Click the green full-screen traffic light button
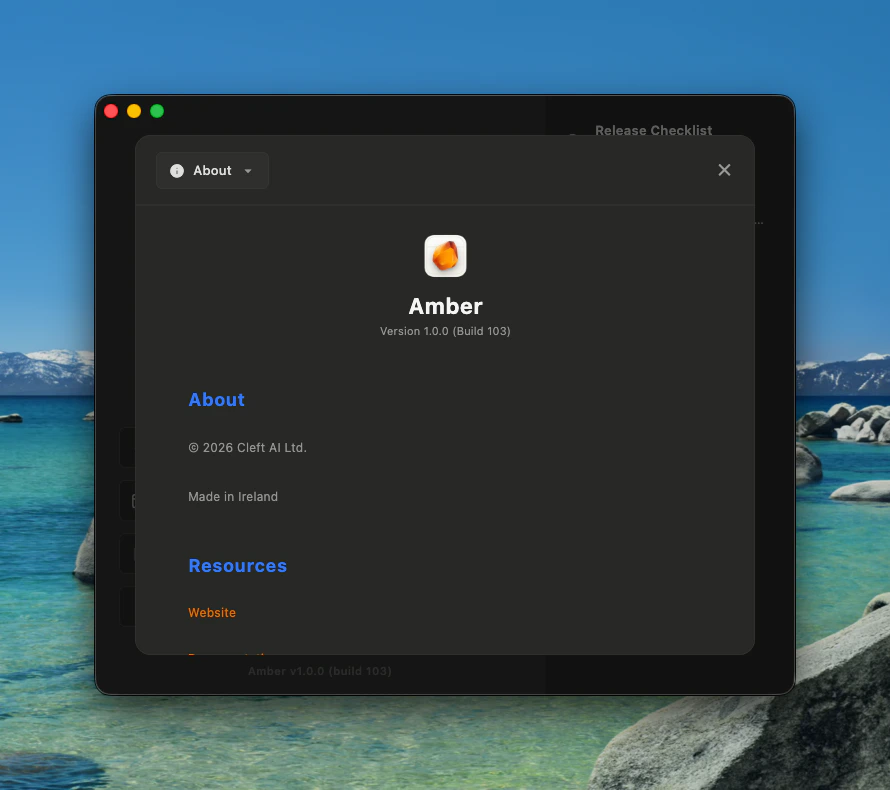890x790 pixels. (x=156, y=111)
